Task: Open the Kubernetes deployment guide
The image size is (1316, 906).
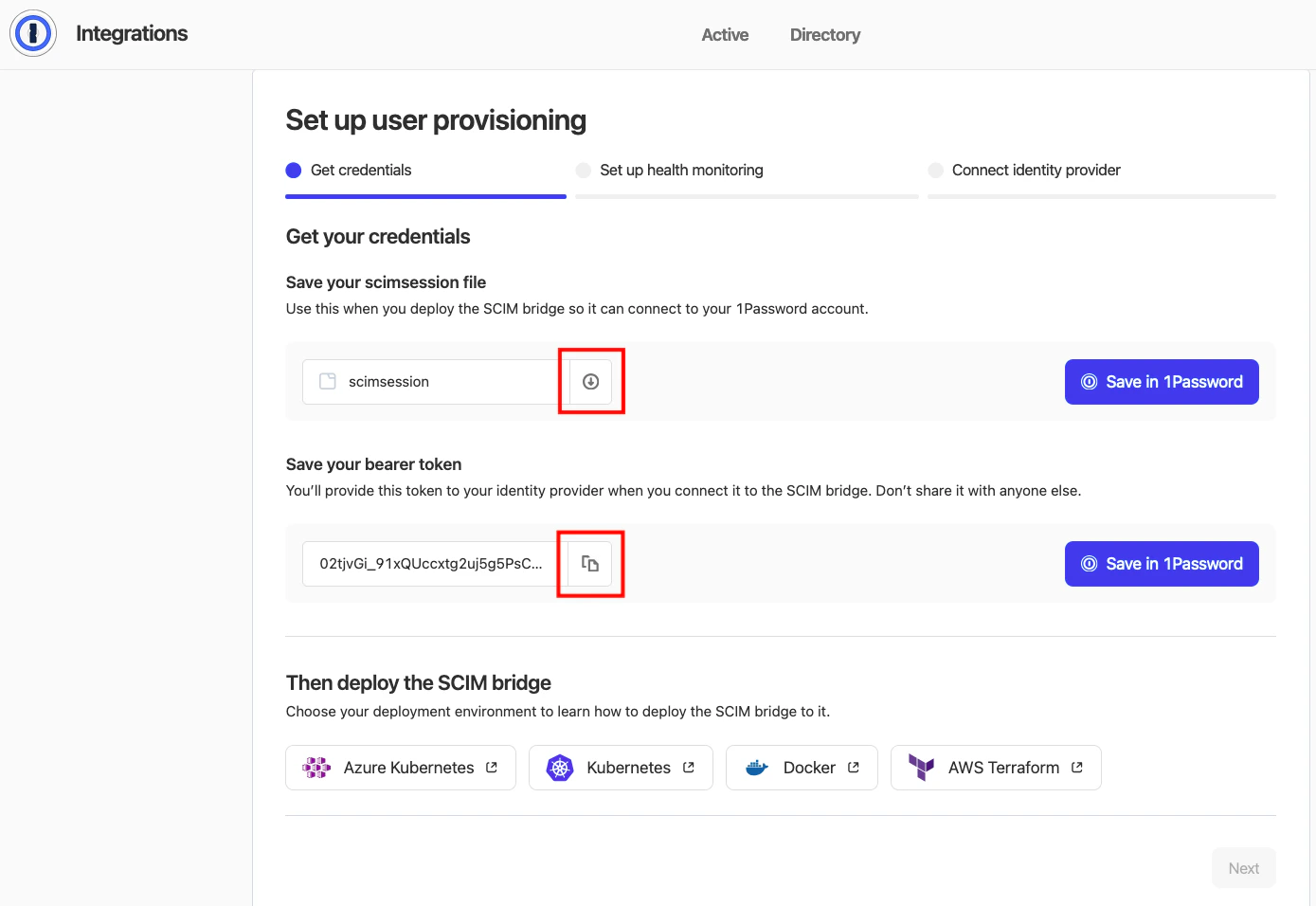Action: (621, 768)
